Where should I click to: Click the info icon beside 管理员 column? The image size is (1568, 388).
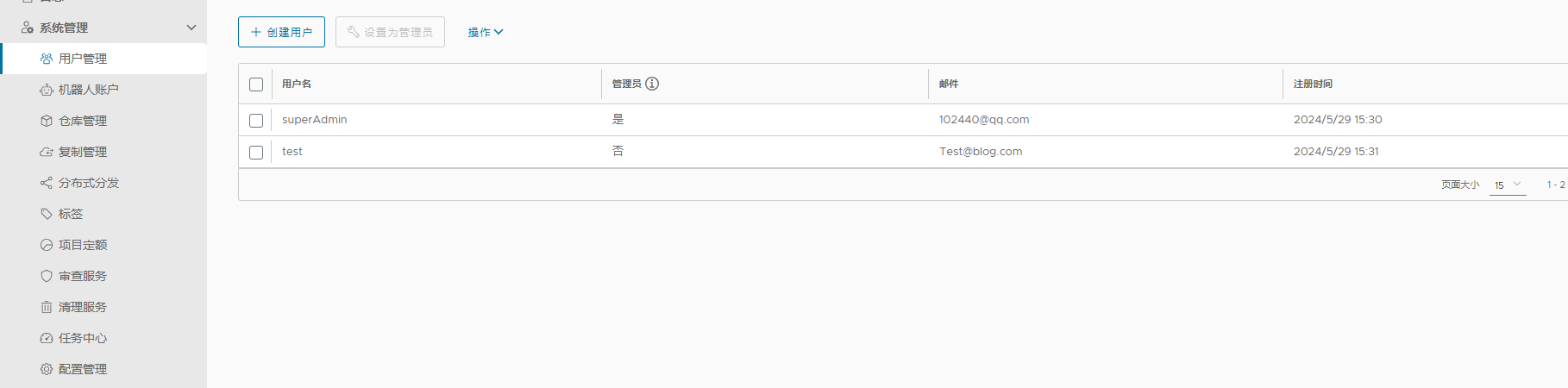(652, 84)
